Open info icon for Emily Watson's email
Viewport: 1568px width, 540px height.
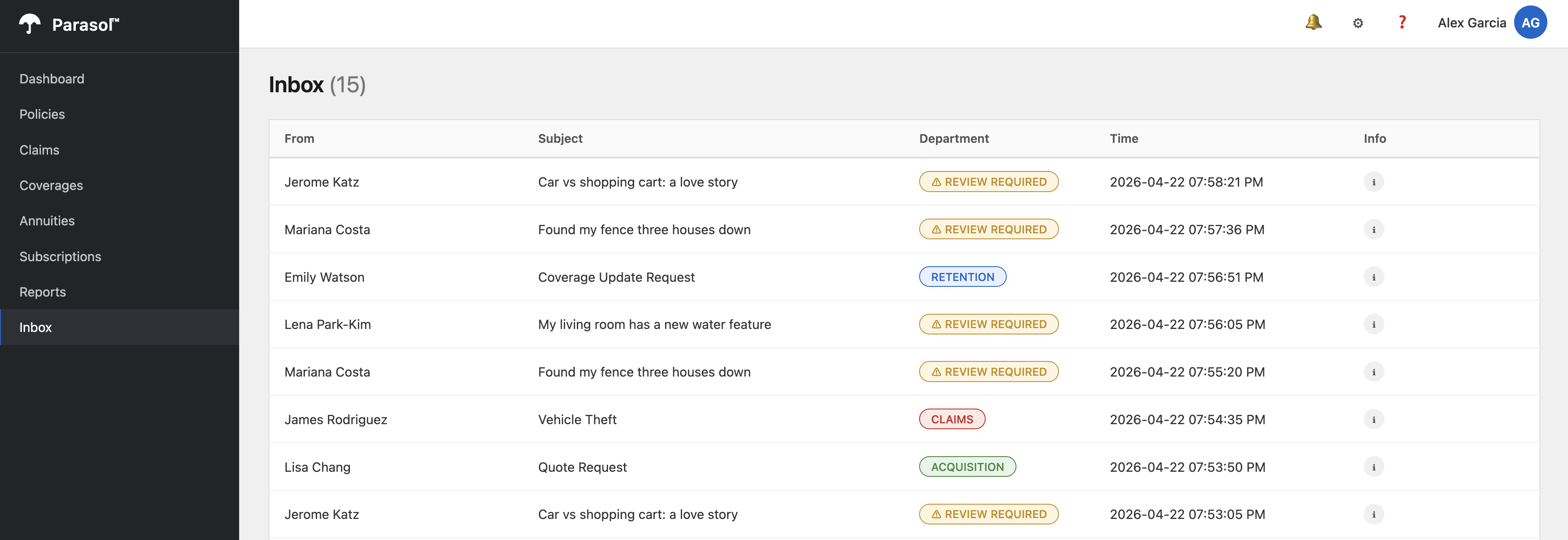[x=1373, y=277]
